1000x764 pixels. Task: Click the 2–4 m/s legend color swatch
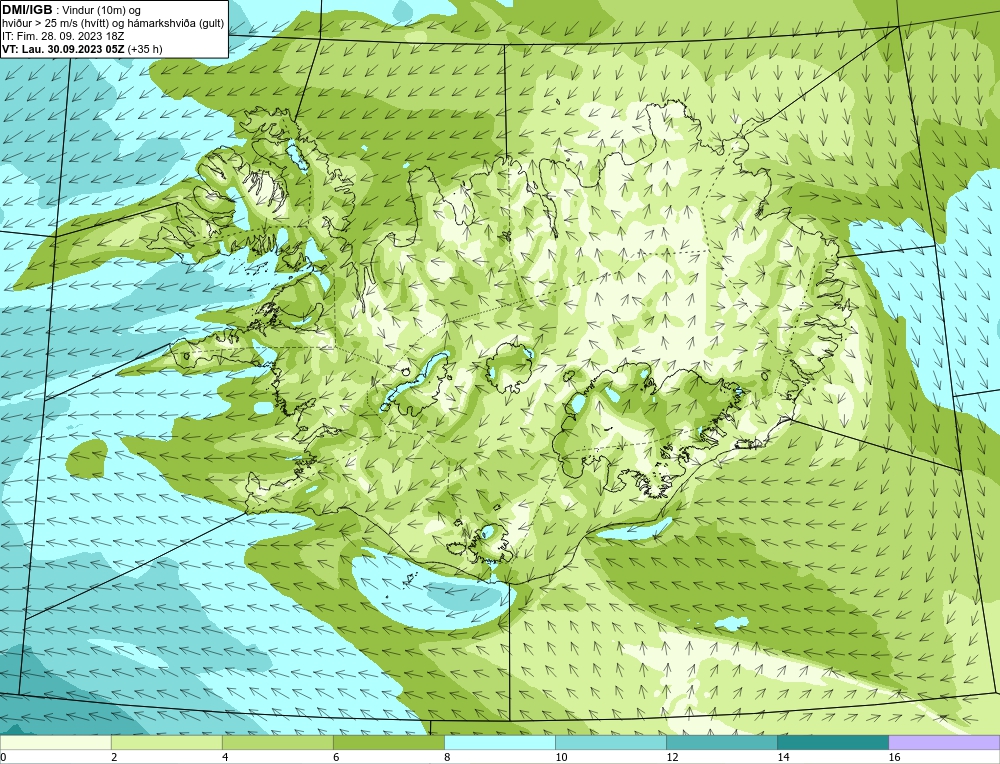(x=166, y=742)
